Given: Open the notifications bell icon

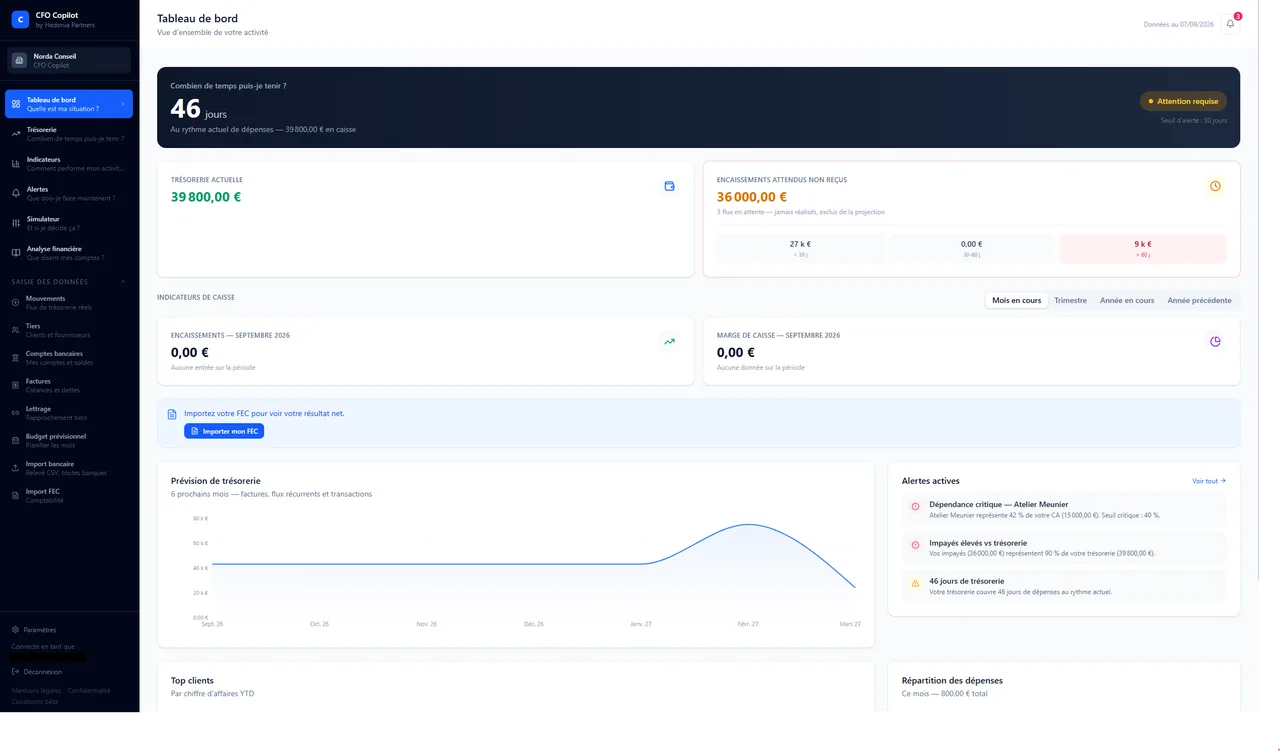Looking at the screenshot, I should [1230, 24].
